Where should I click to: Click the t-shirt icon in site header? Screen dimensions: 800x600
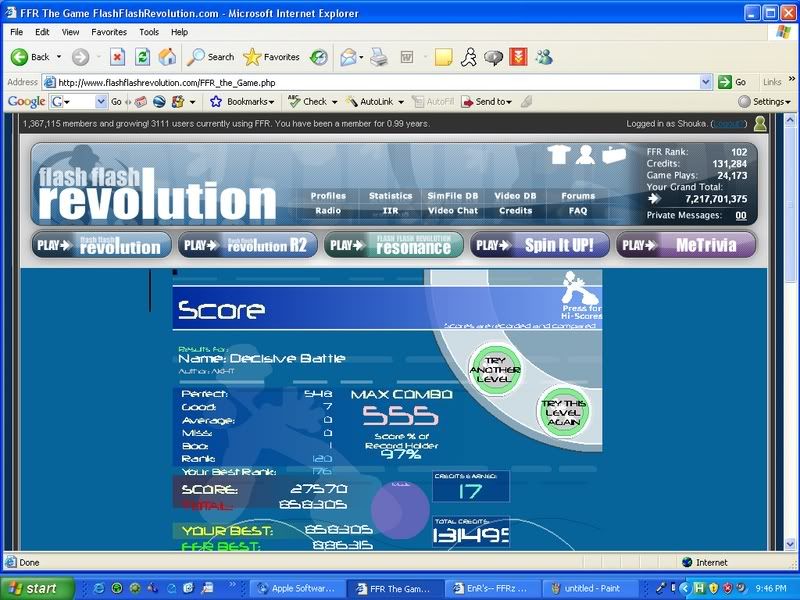point(560,155)
